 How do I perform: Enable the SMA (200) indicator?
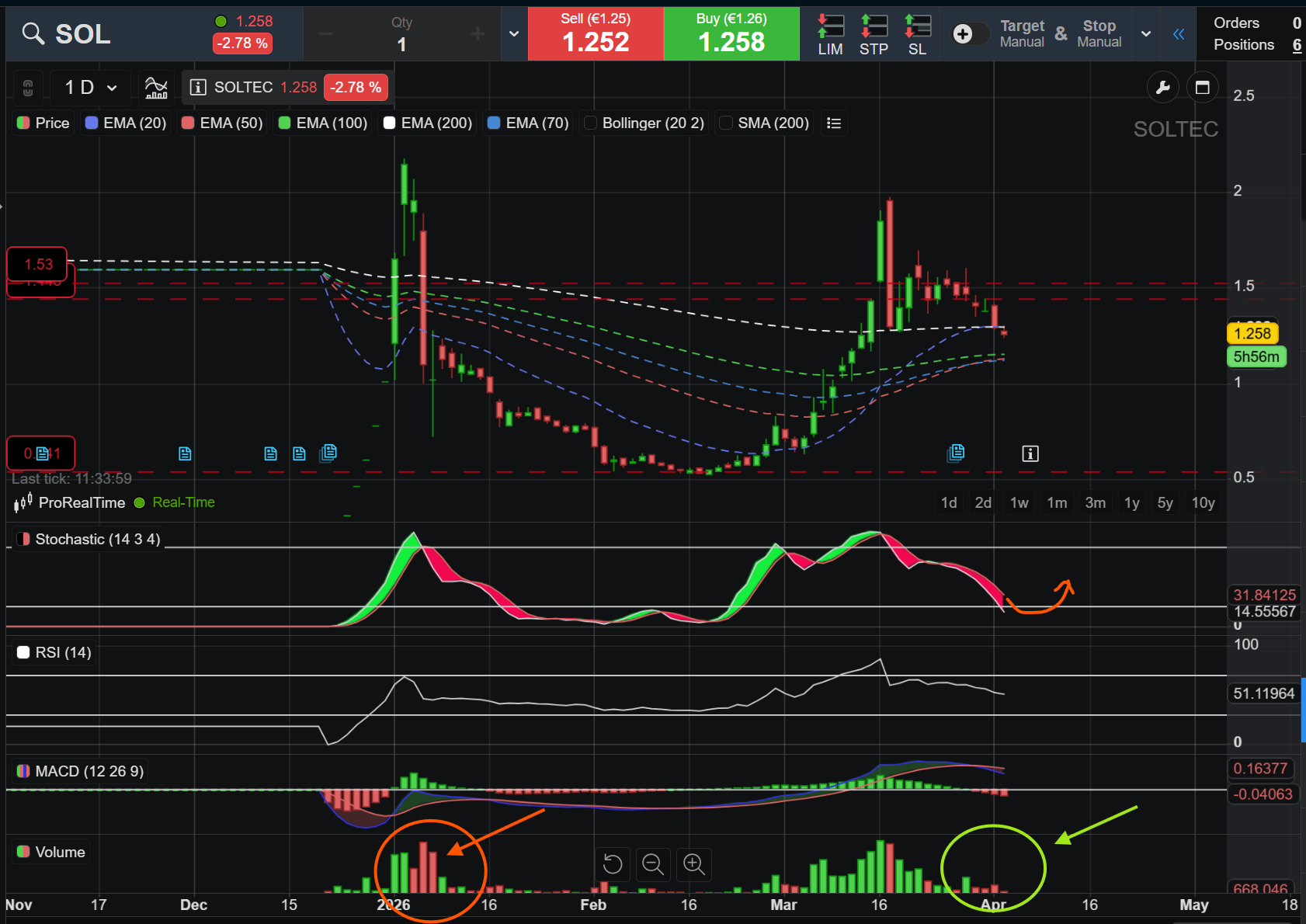[764, 123]
